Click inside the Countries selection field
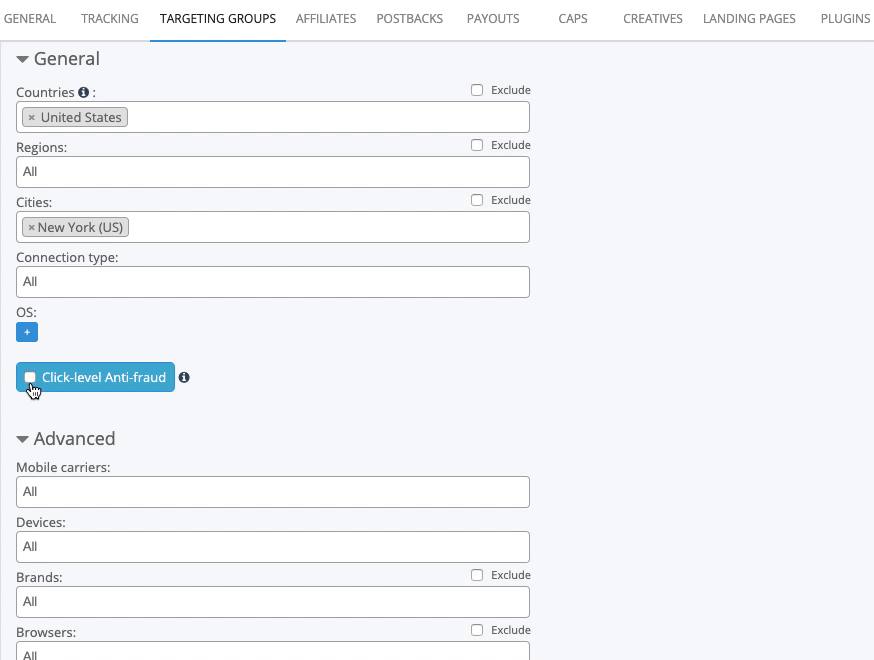Viewport: 874px width, 660px height. 273,117
